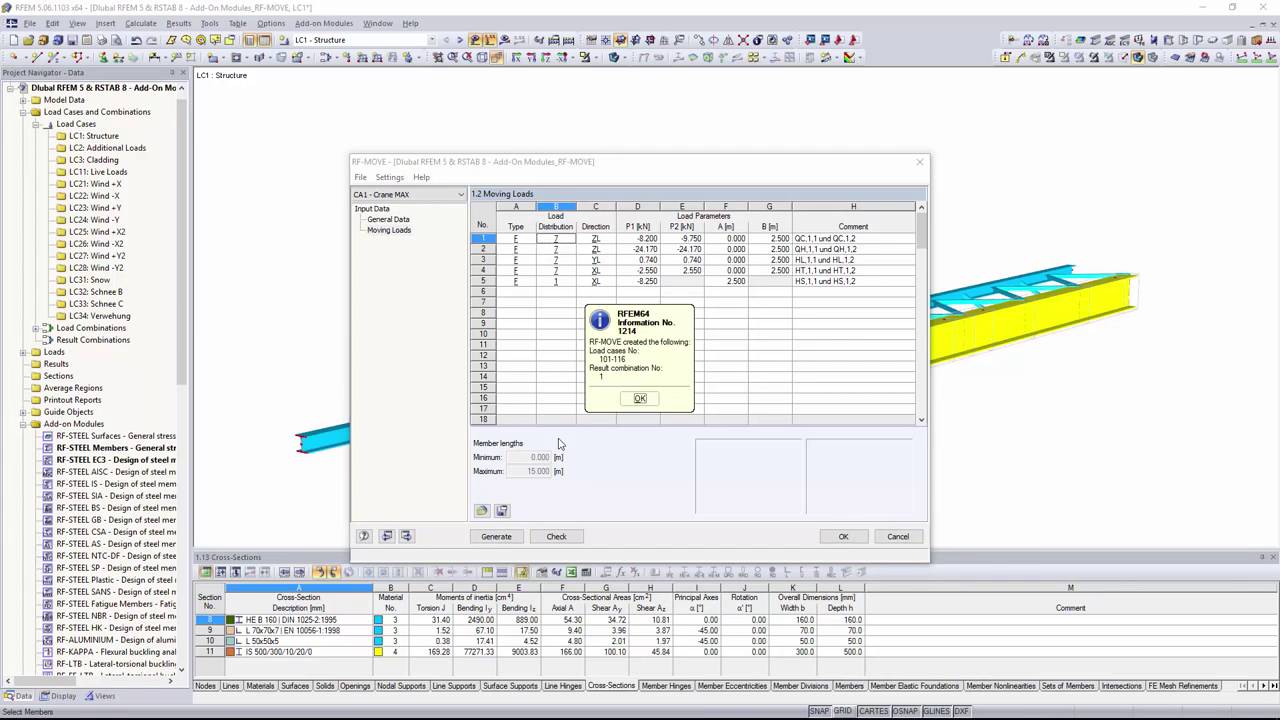This screenshot has height=720, width=1280.
Task: Open the Add-on Modules menu
Action: pos(324,23)
